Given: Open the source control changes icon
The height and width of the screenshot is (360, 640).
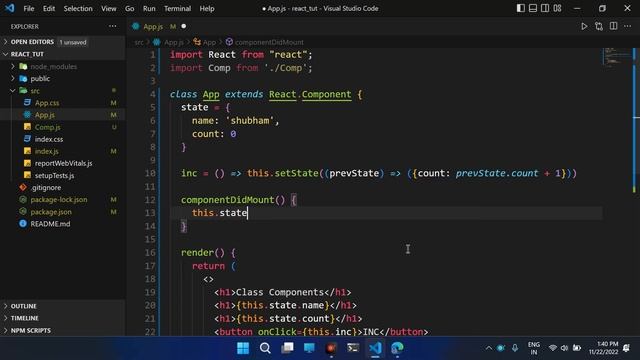Looking at the screenshot, I should pos(599,27).
